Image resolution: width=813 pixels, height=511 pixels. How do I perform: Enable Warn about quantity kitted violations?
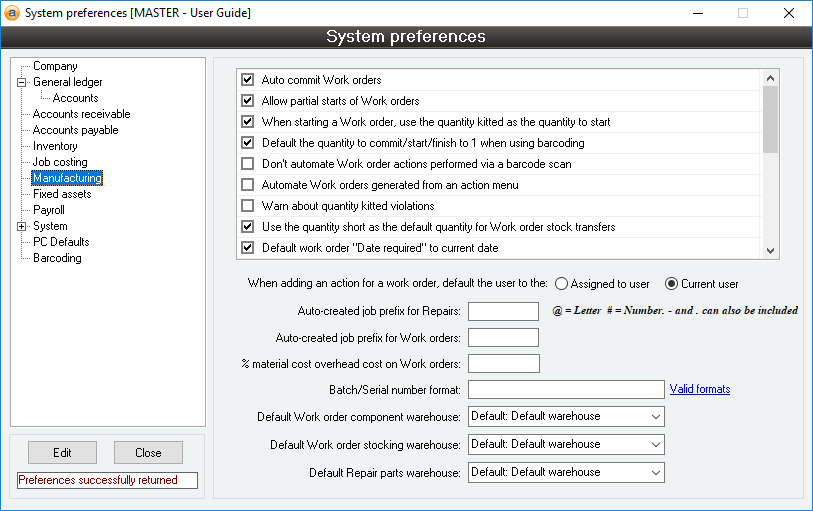248,206
